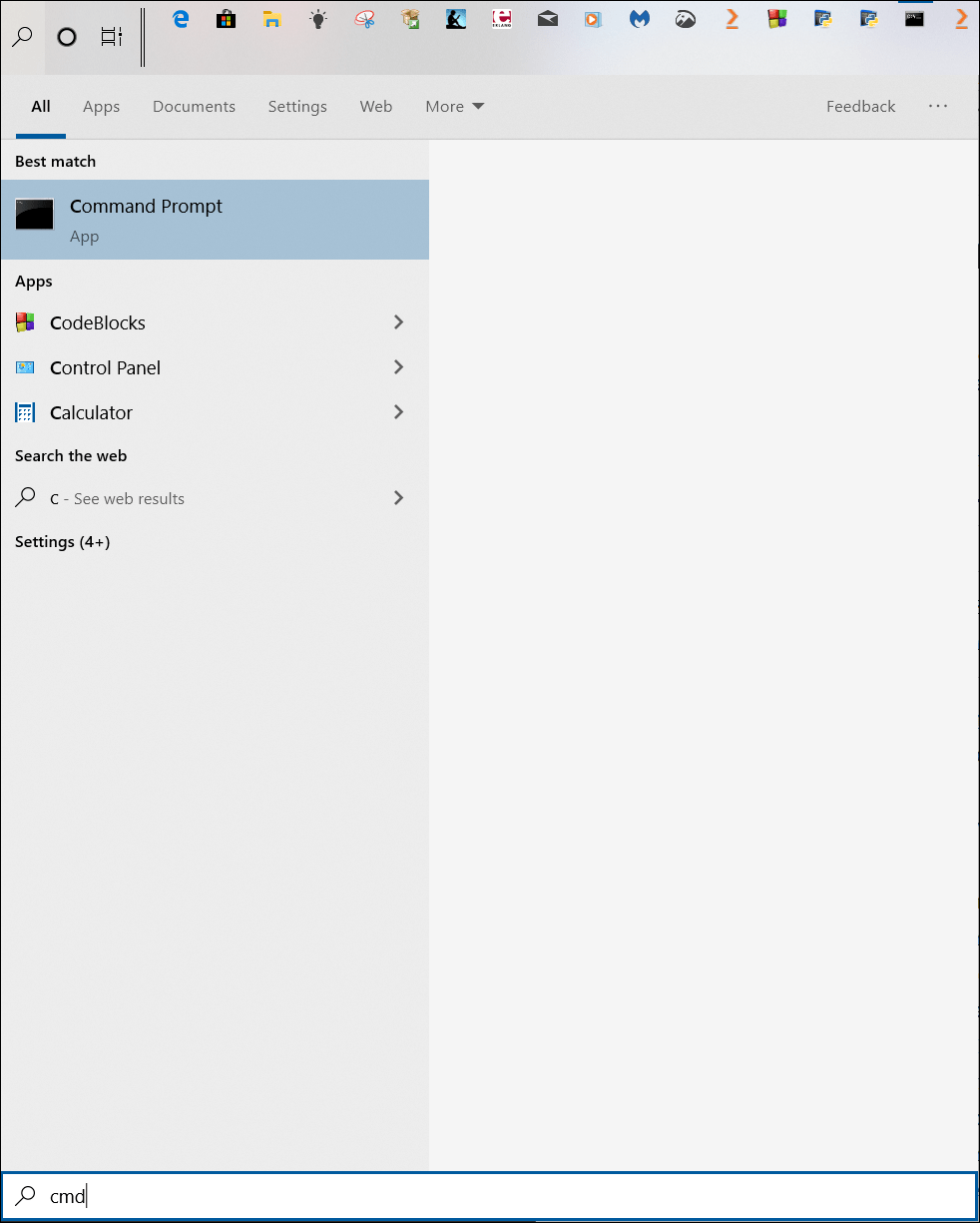Select the Apps filter tab
980x1223 pixels.
coord(101,106)
